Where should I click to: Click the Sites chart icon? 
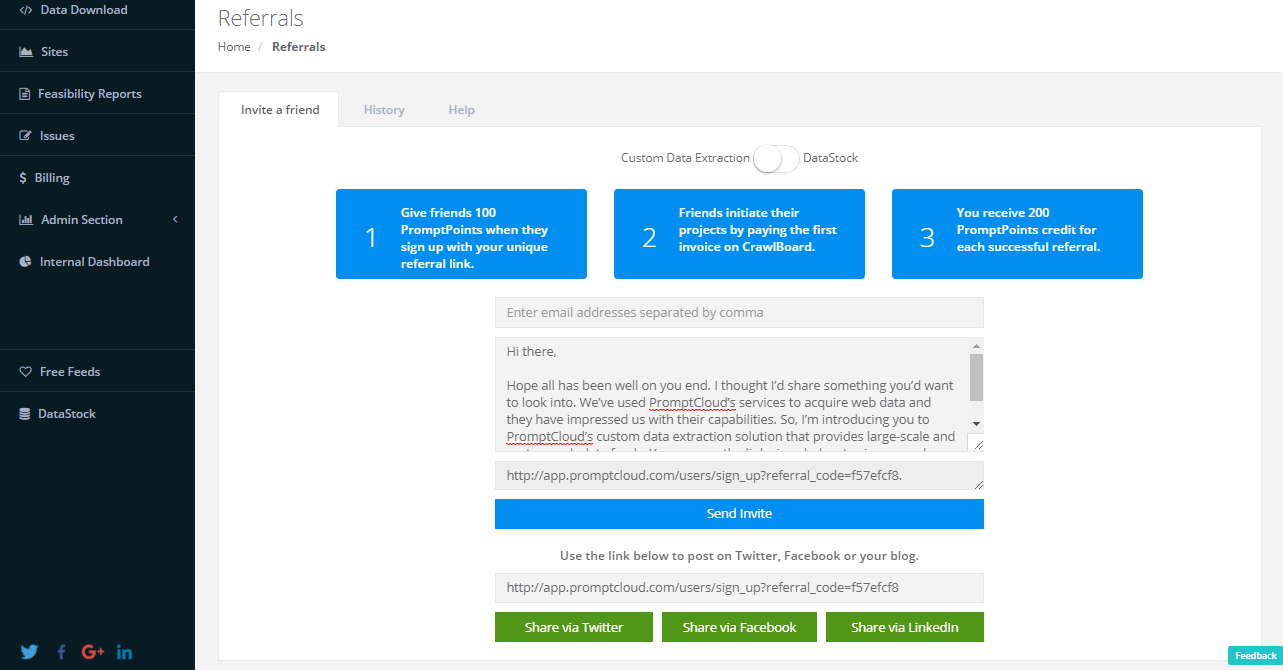click(26, 52)
